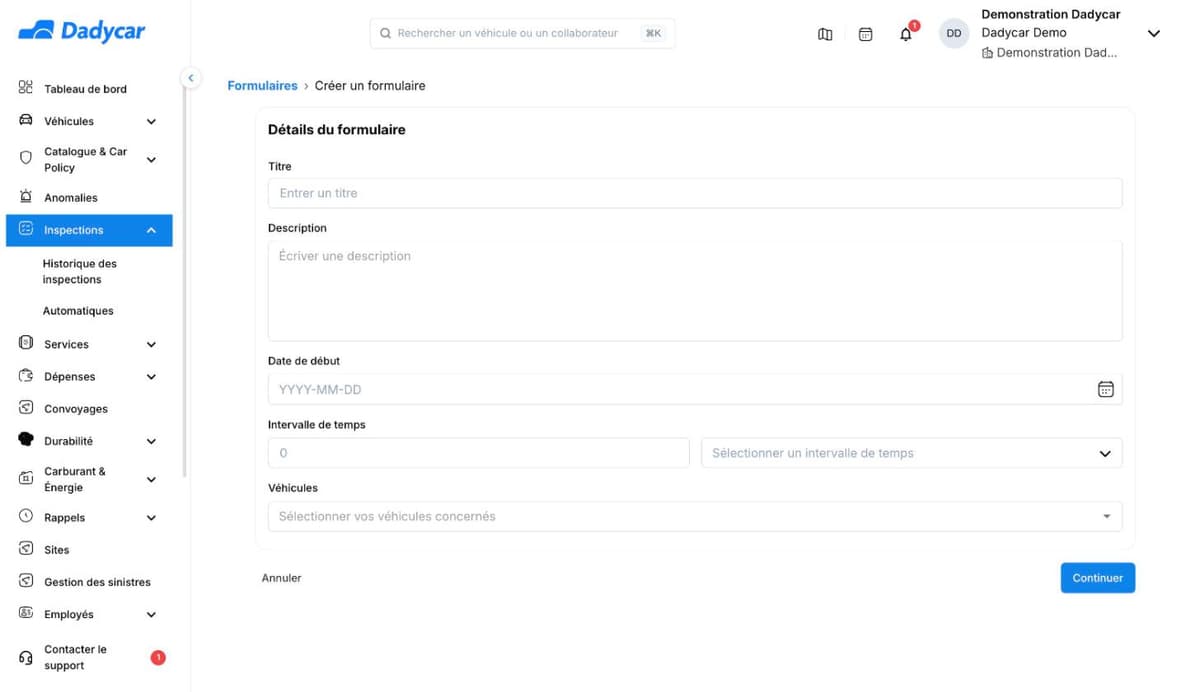Image resolution: width=1200 pixels, height=692 pixels.
Task: Click the Carburant & Énergie fuel icon
Action: coord(26,479)
